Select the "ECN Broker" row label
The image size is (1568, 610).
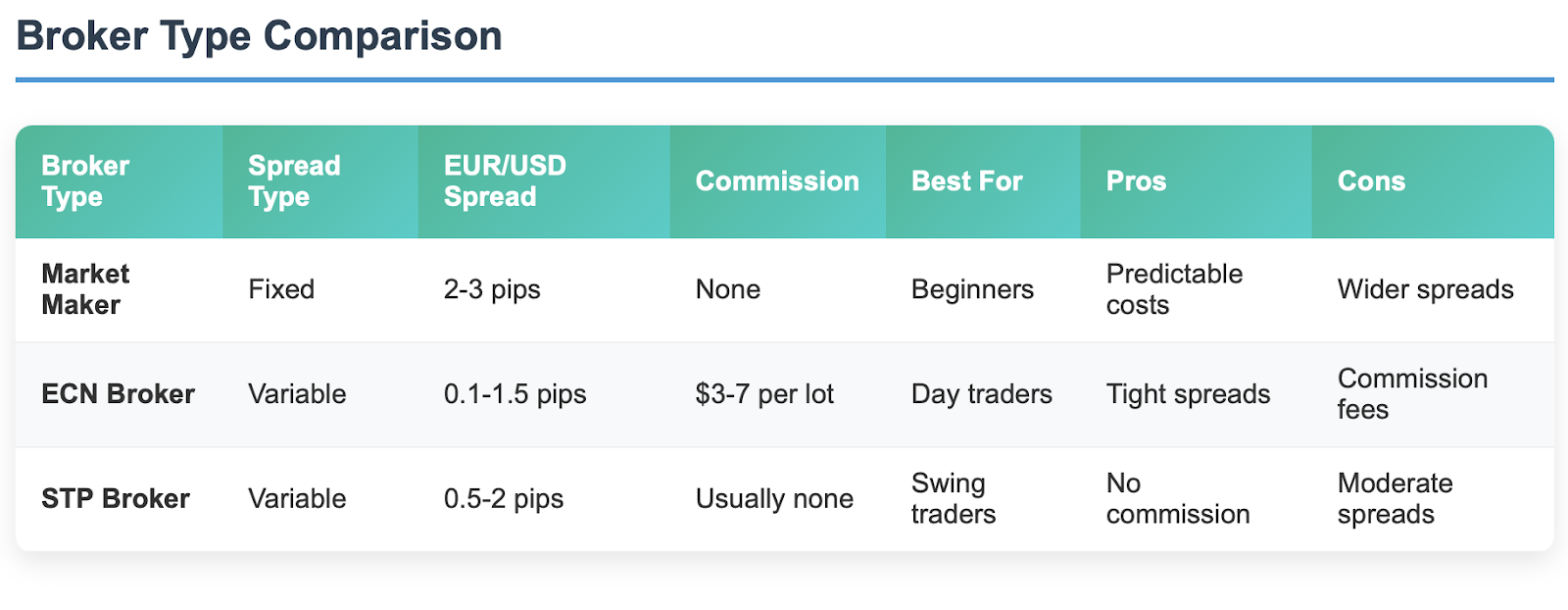(x=118, y=394)
